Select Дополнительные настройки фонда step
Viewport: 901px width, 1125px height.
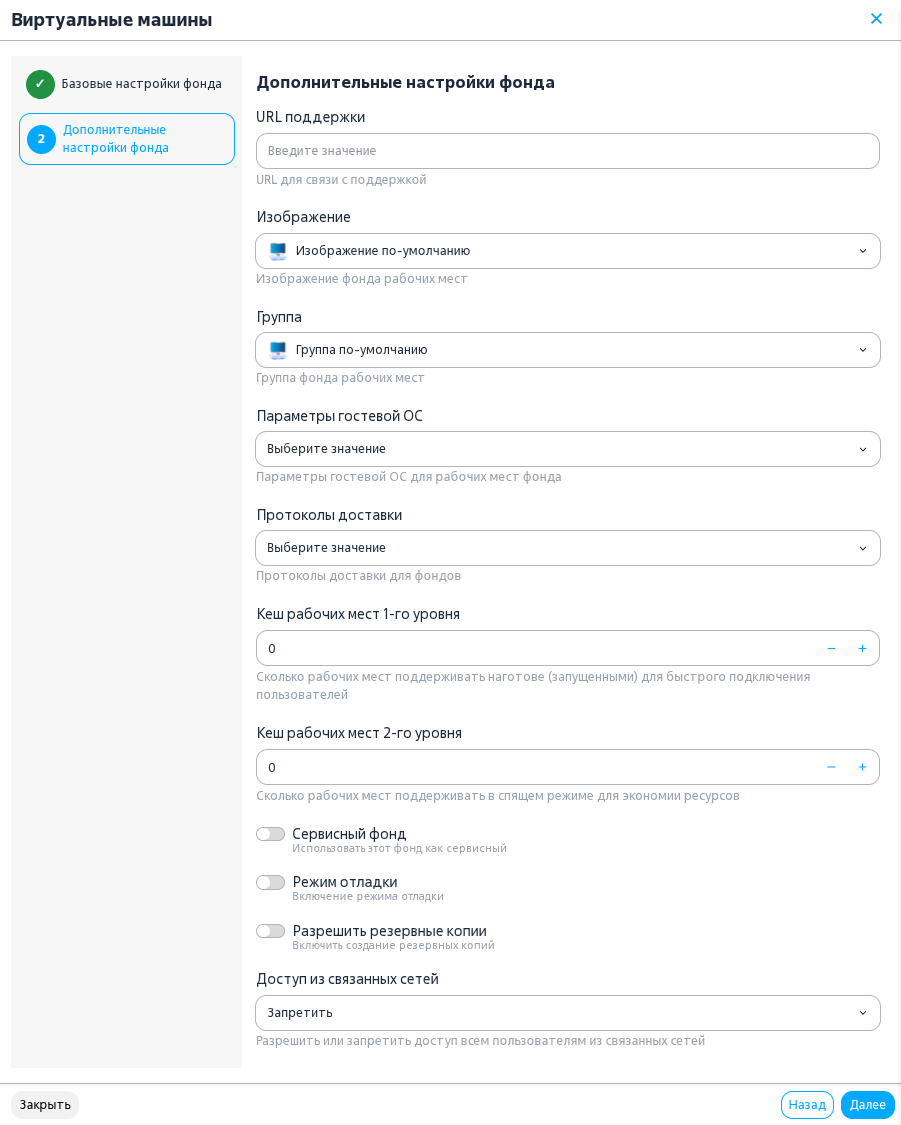(127, 139)
